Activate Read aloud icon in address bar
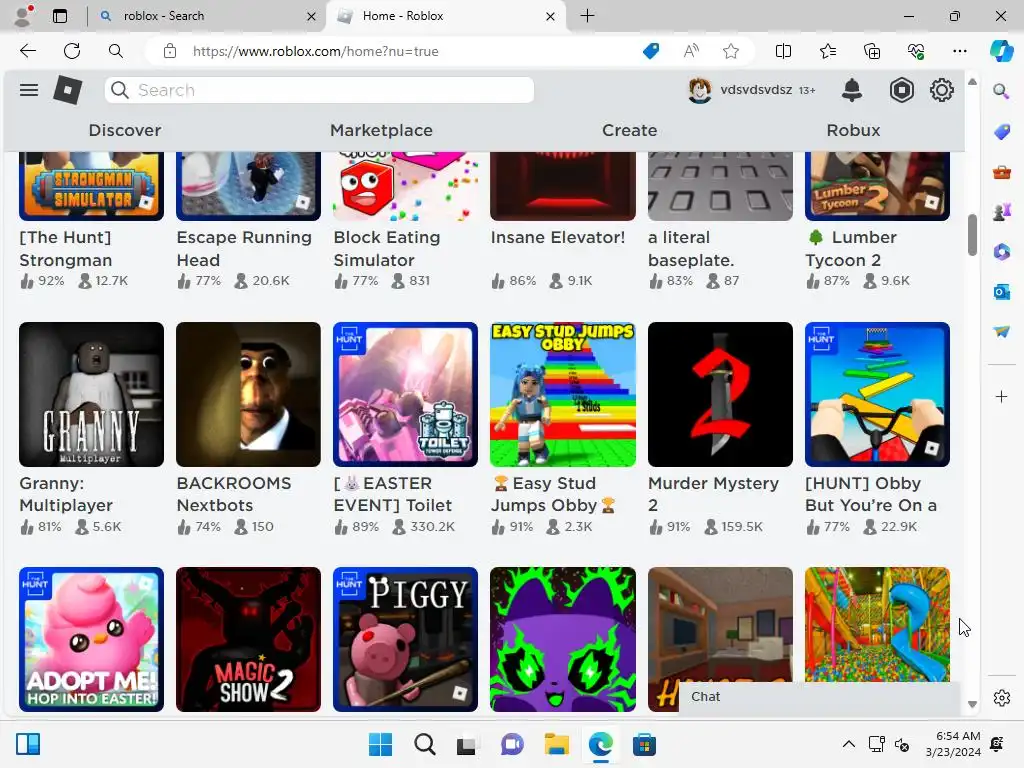The height and width of the screenshot is (768, 1024). click(691, 51)
